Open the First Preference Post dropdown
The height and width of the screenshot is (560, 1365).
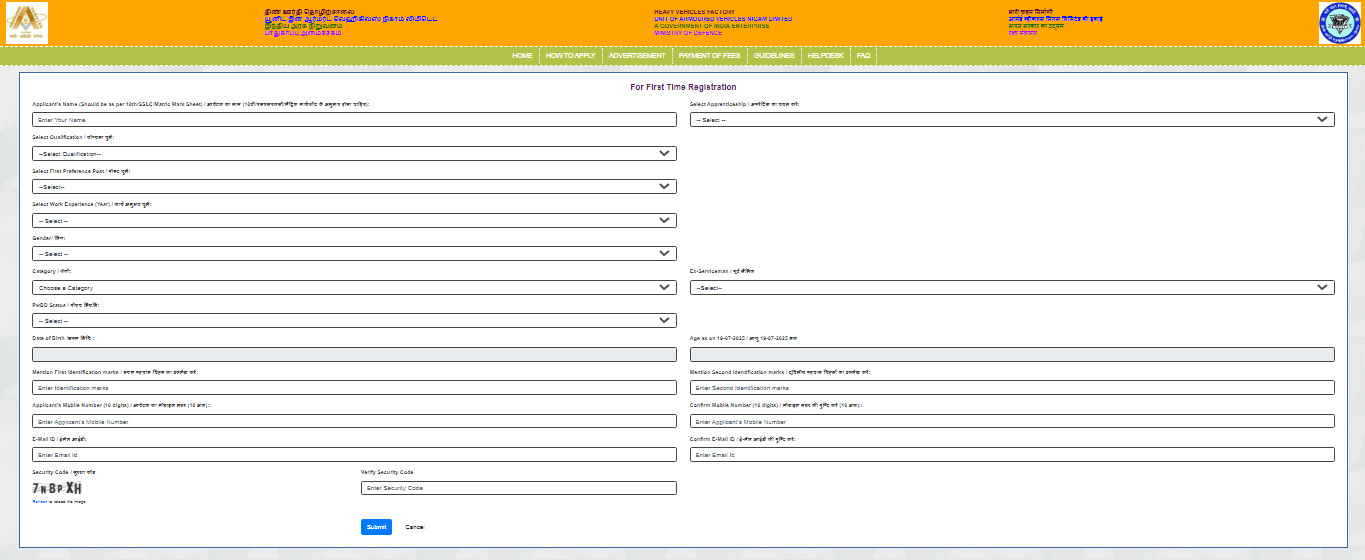[x=354, y=187]
